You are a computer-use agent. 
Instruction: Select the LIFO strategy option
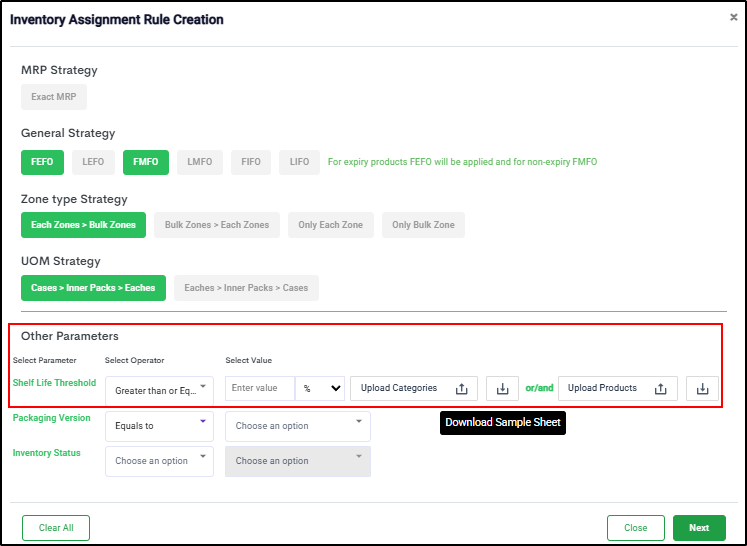(x=299, y=162)
